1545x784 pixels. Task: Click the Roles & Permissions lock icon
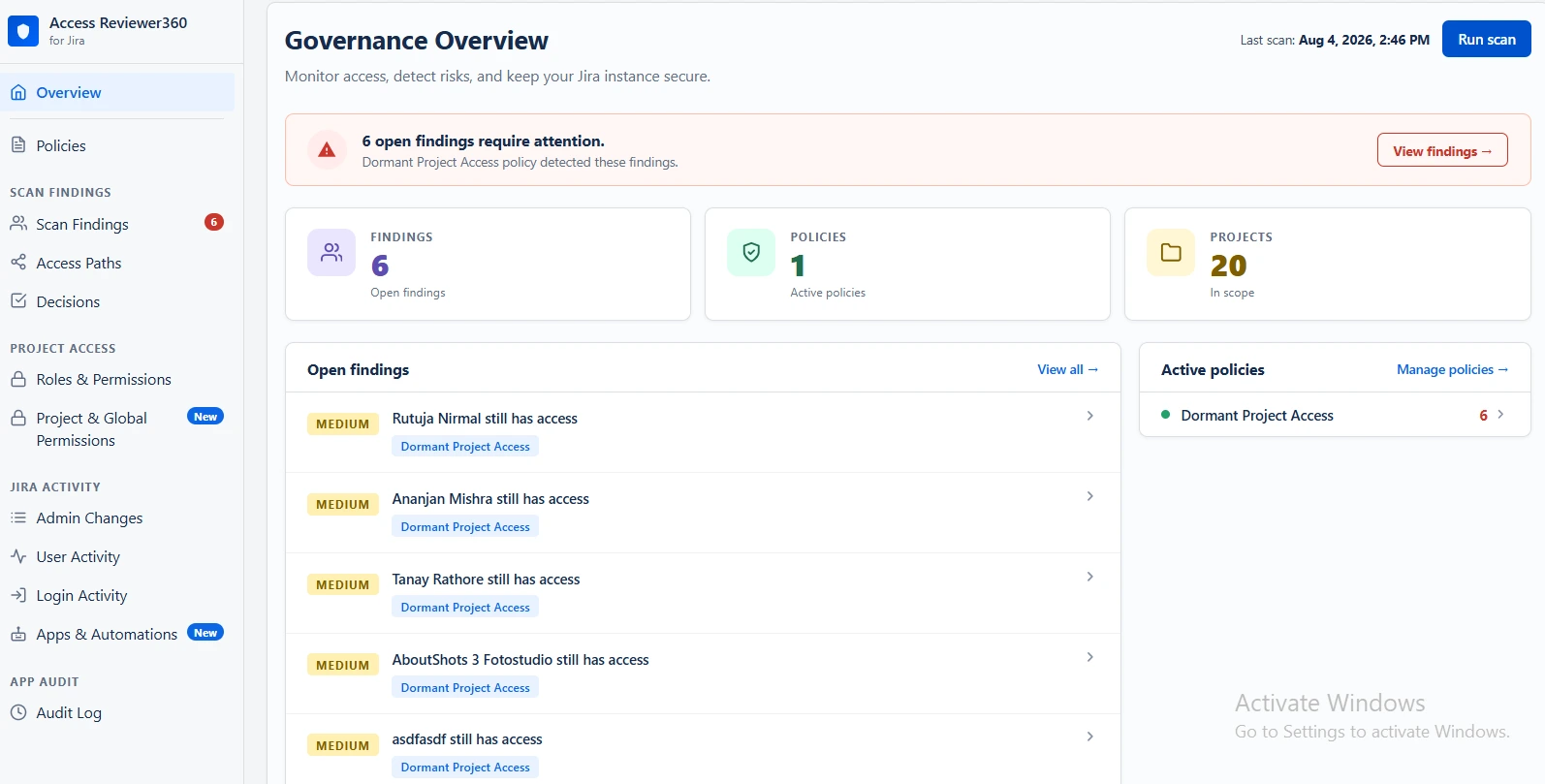click(18, 379)
